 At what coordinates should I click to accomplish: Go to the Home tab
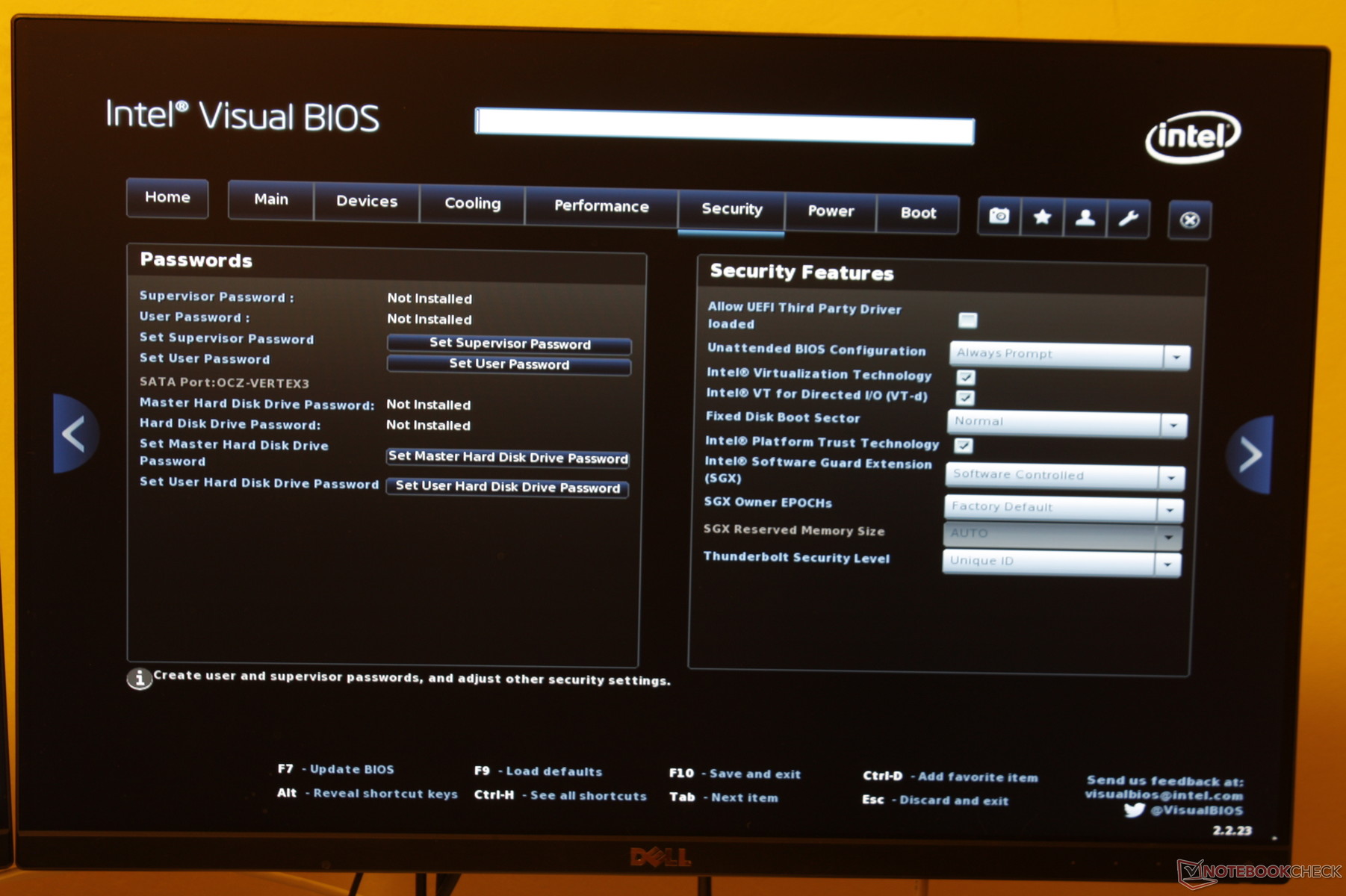[167, 197]
